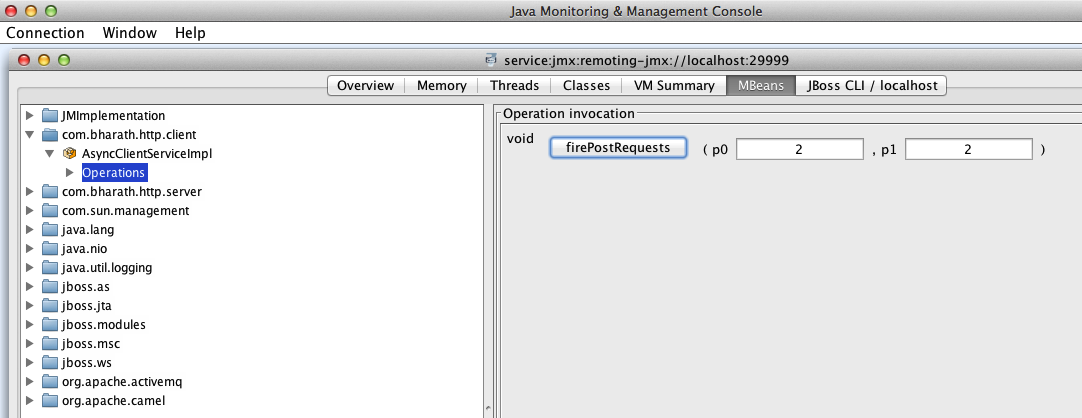Image resolution: width=1082 pixels, height=418 pixels.
Task: Expand the org.apache.activemq node
Action: [x=29, y=381]
